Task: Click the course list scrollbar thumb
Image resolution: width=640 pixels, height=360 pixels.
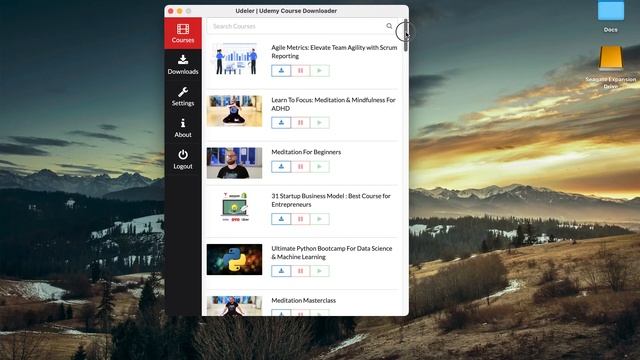Action: click(406, 35)
